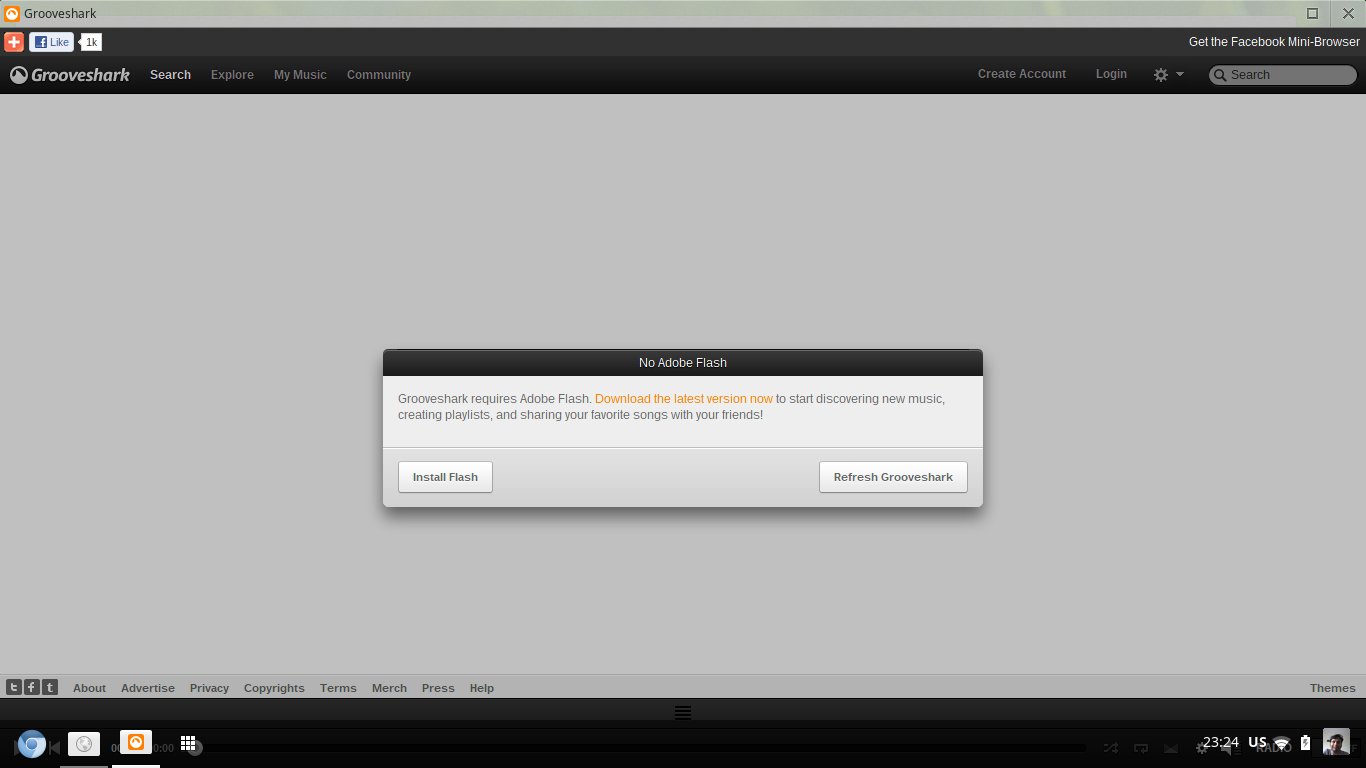The image size is (1366, 768).
Task: Open the Copyrights footer link
Action: 274,688
